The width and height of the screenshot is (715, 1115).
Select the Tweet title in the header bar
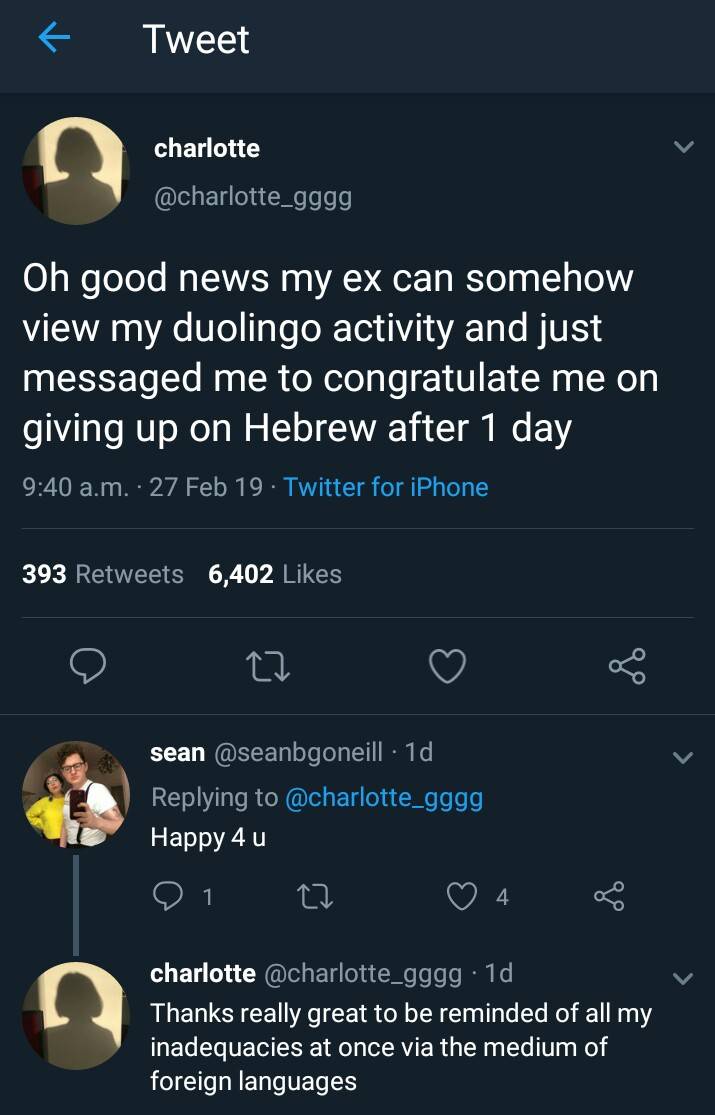click(x=196, y=38)
